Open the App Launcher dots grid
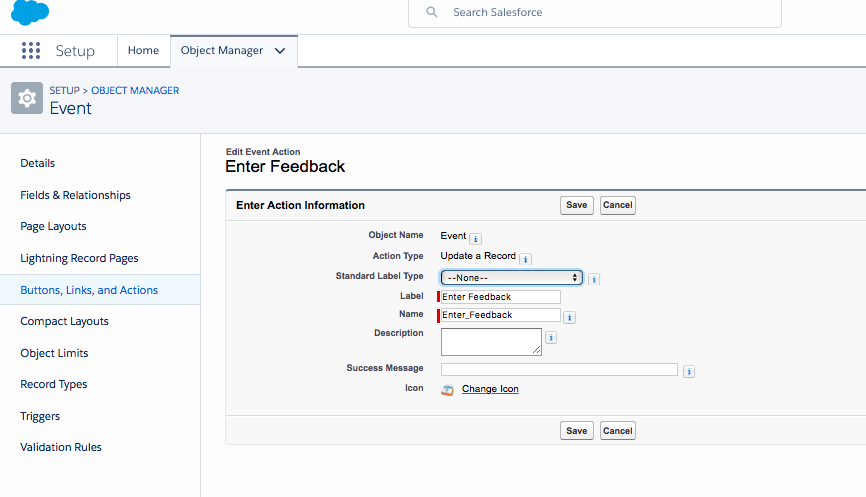 [x=31, y=50]
